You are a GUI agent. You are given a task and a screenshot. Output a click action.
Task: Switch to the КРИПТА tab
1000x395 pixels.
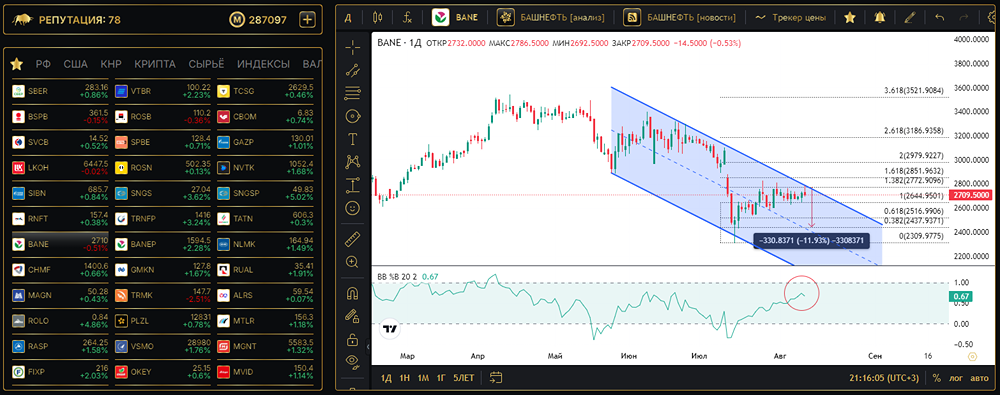[x=155, y=64]
